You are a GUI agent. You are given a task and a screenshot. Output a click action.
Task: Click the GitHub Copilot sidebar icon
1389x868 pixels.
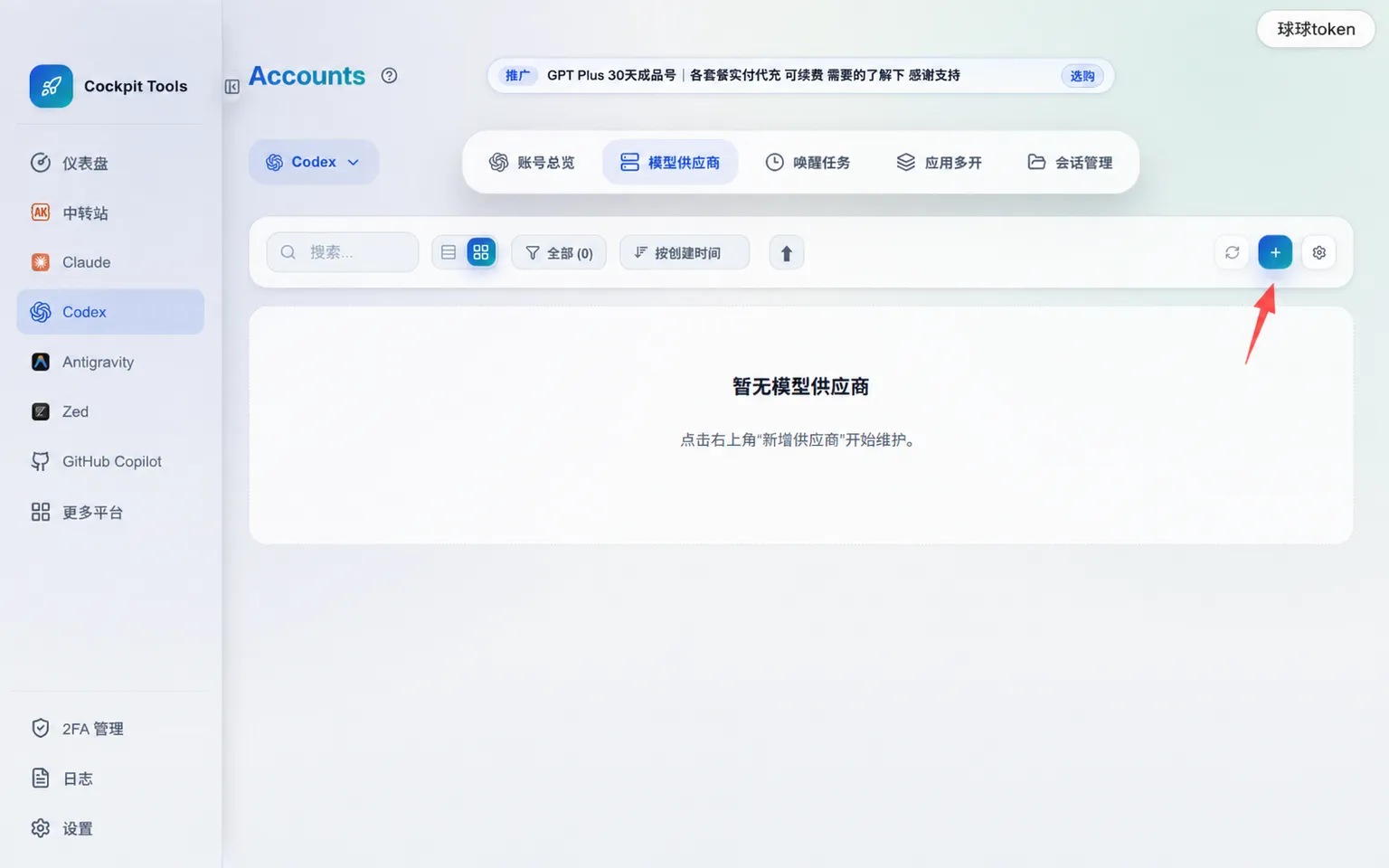pos(41,461)
